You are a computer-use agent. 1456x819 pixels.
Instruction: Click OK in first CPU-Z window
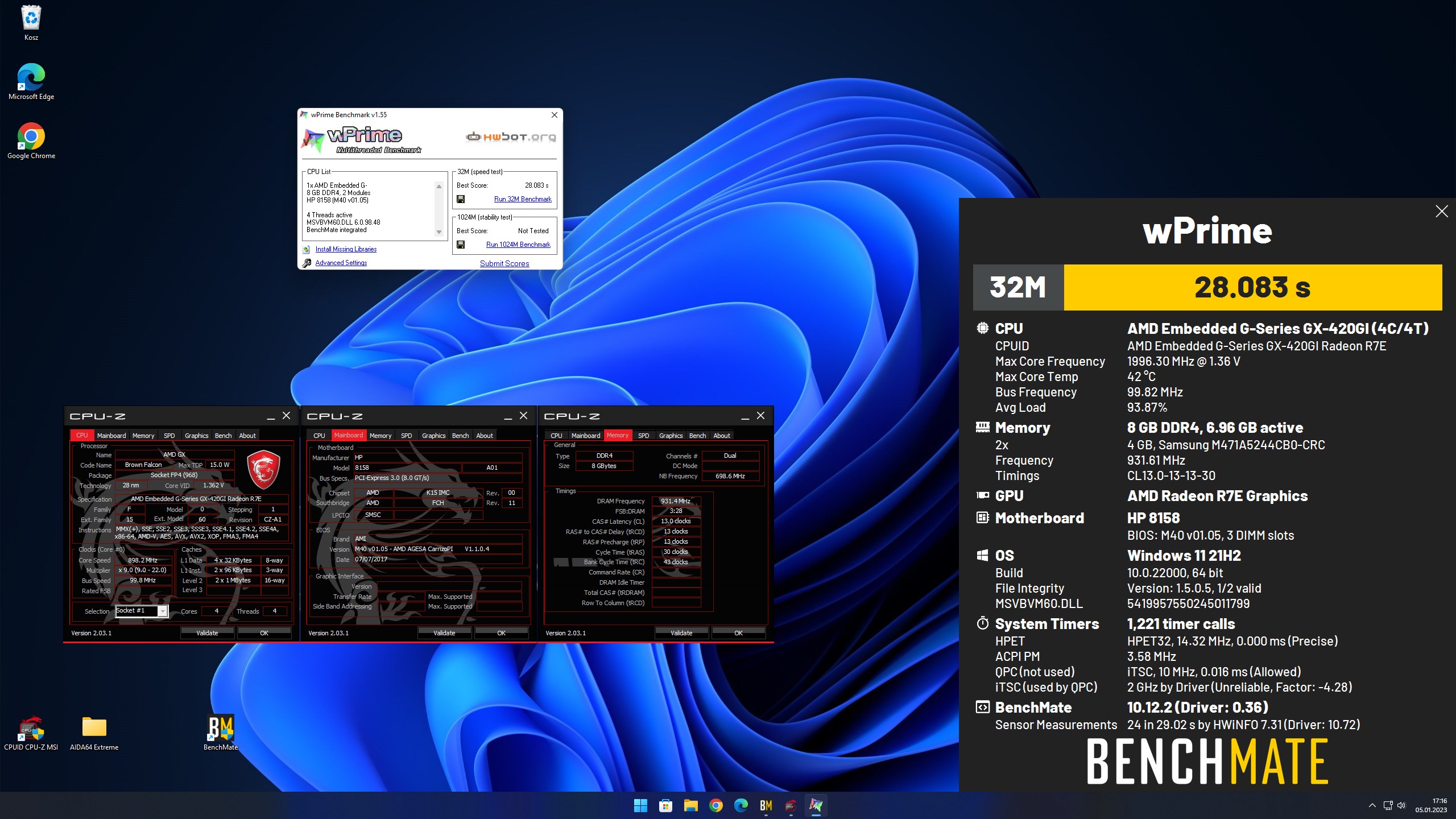click(264, 633)
